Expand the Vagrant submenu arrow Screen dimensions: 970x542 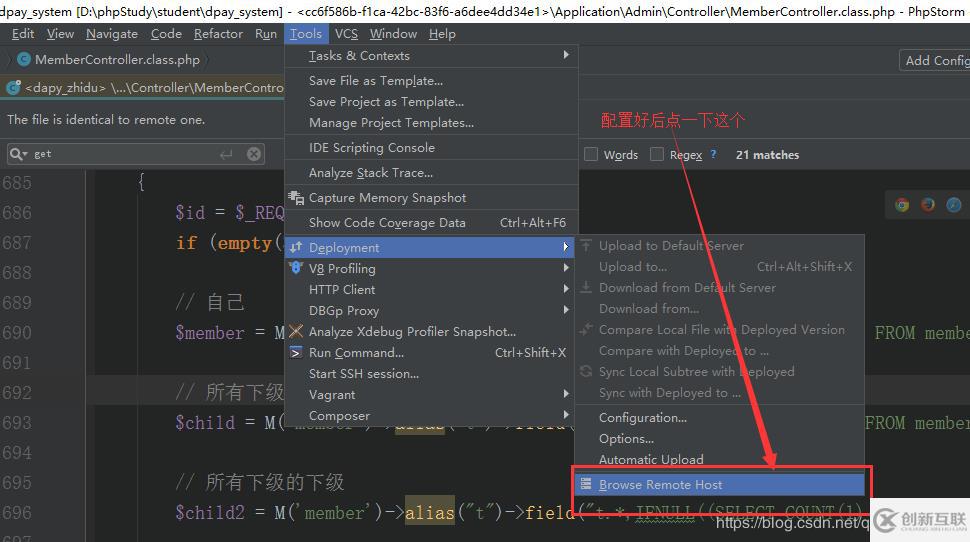(x=566, y=394)
